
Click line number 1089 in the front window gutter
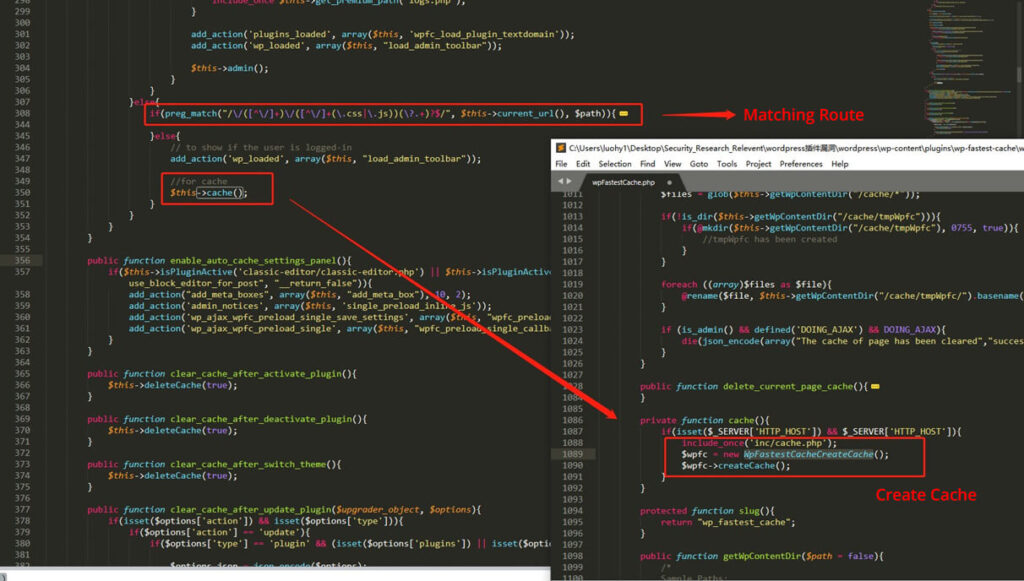coord(572,454)
